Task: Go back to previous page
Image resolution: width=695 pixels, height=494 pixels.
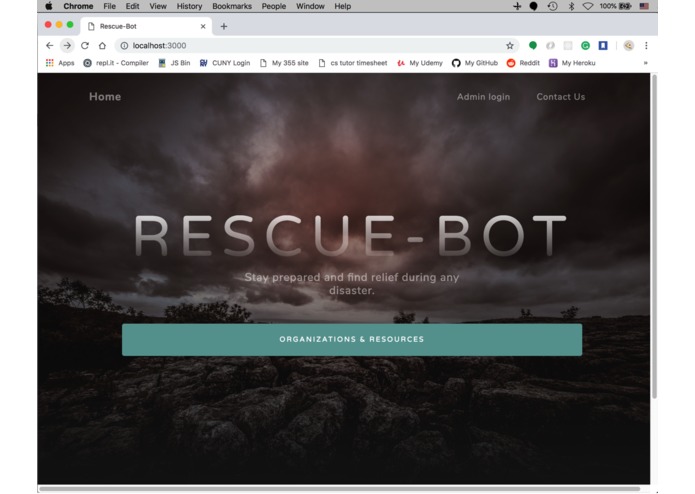Action: pos(50,45)
